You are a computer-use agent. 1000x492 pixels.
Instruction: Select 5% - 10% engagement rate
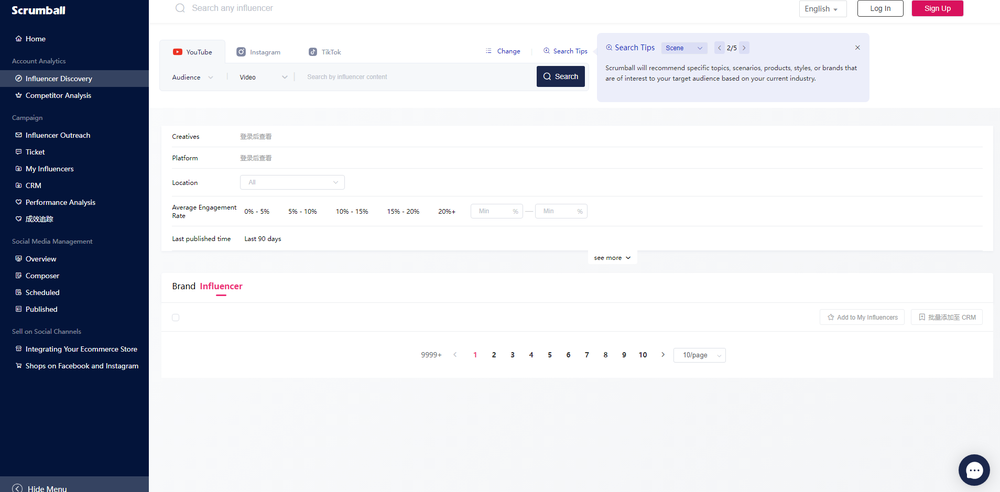302,211
